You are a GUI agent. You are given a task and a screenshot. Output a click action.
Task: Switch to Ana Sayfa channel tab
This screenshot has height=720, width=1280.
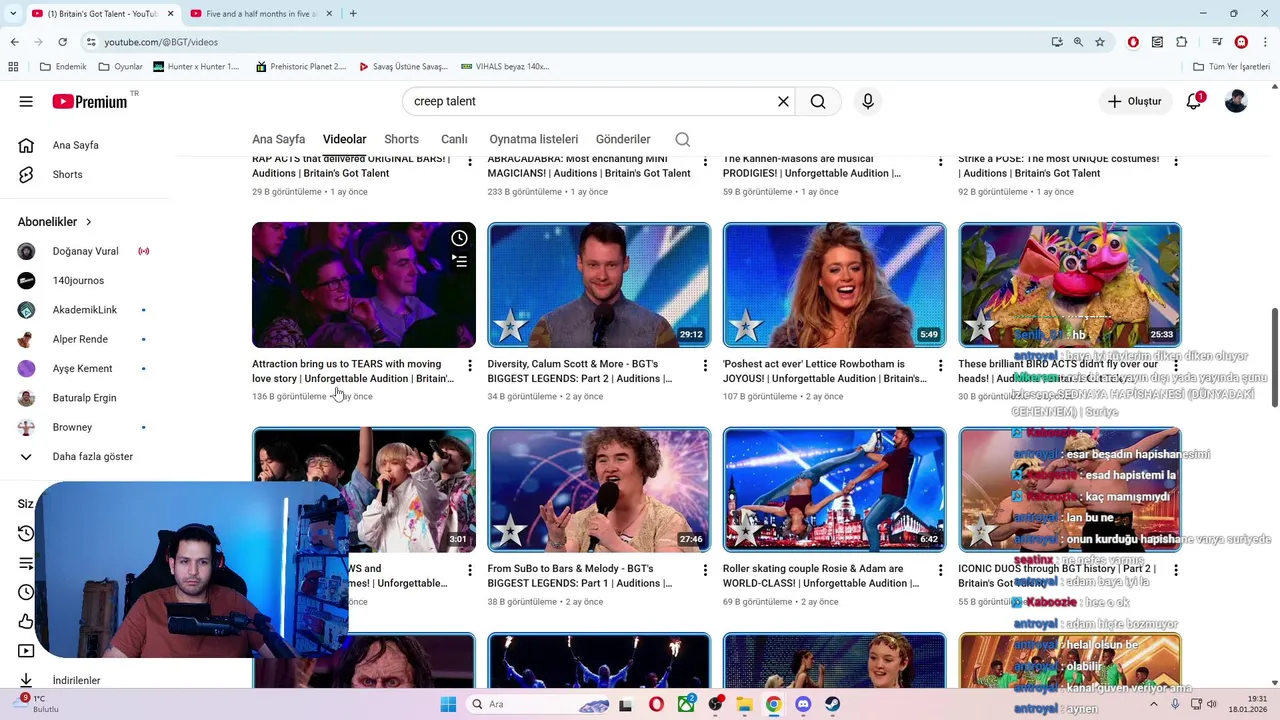coord(278,139)
